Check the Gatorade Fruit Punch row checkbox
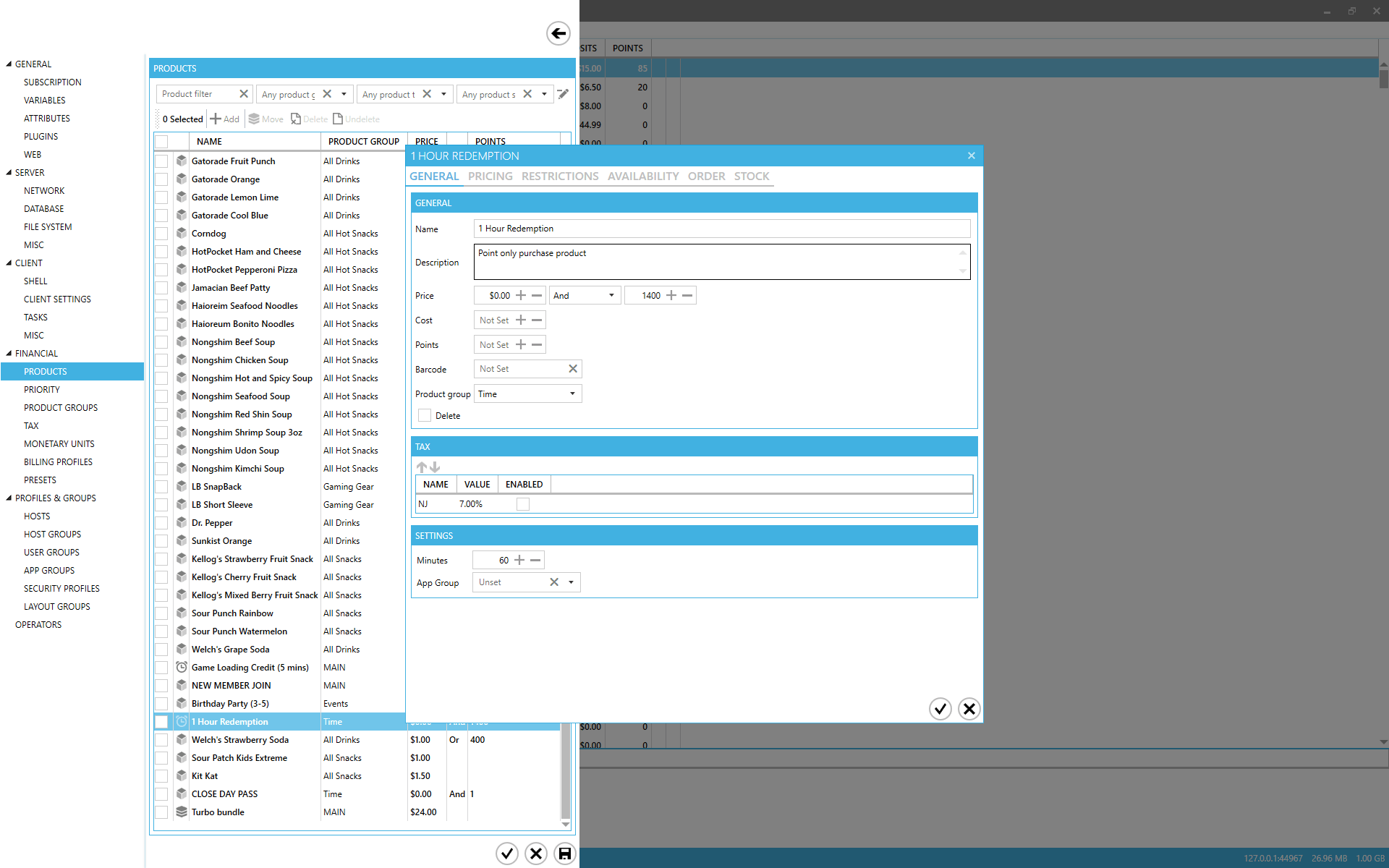 point(162,161)
